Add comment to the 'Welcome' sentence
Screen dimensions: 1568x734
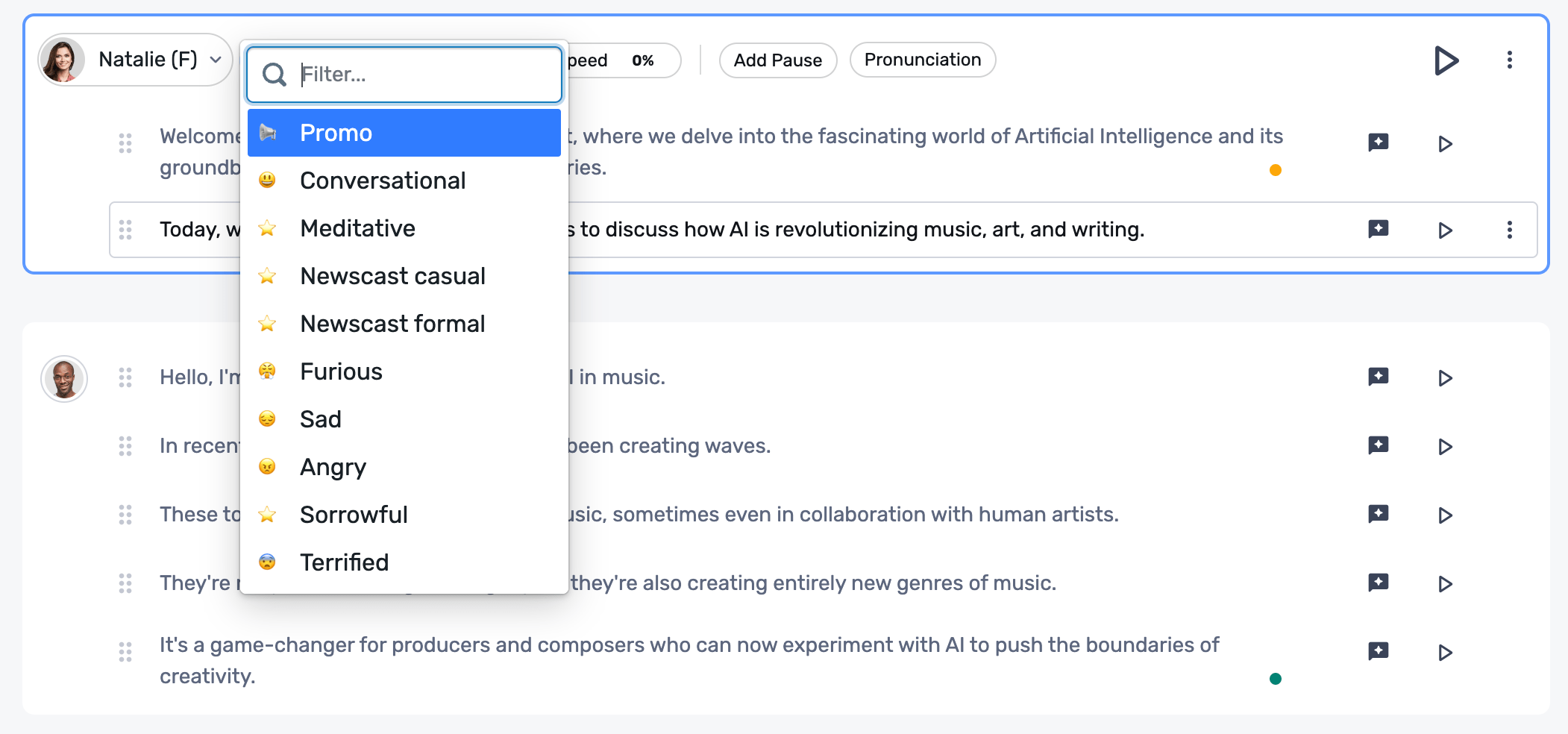coord(1379,142)
